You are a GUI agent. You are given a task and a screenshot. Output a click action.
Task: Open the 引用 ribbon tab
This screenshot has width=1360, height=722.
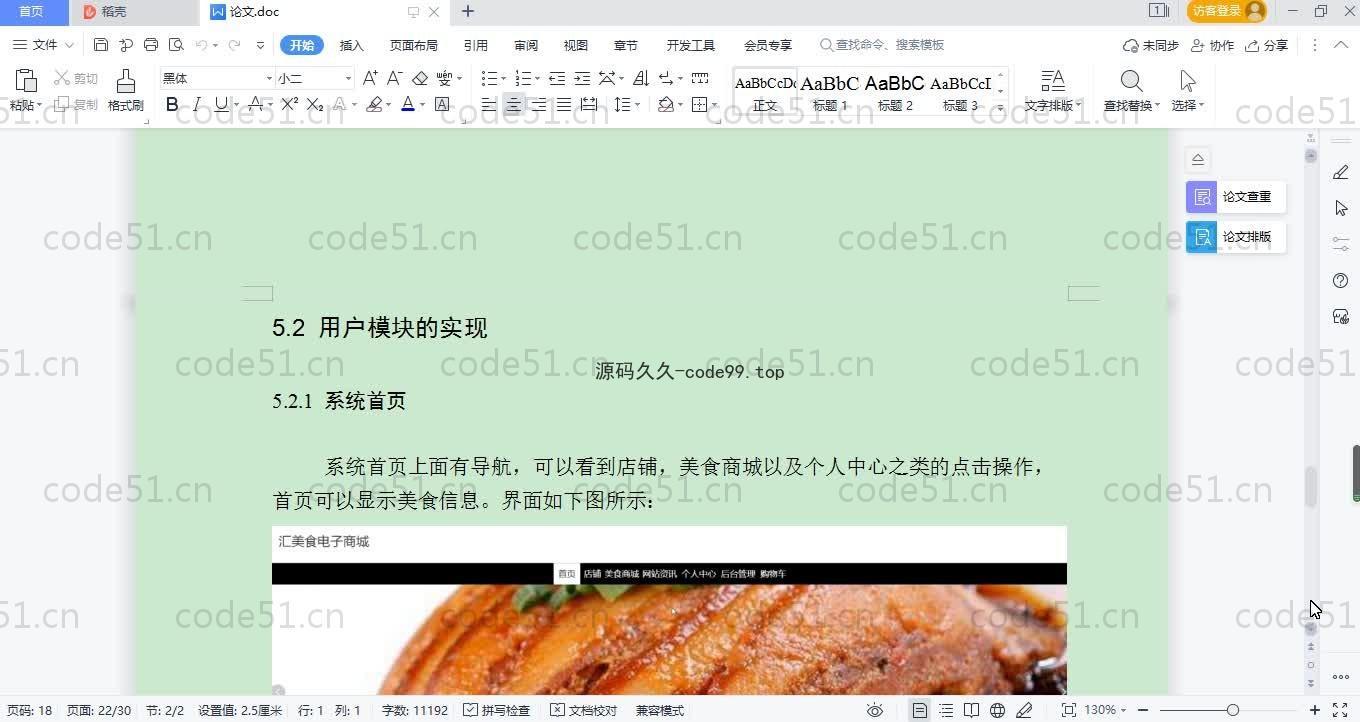(476, 45)
